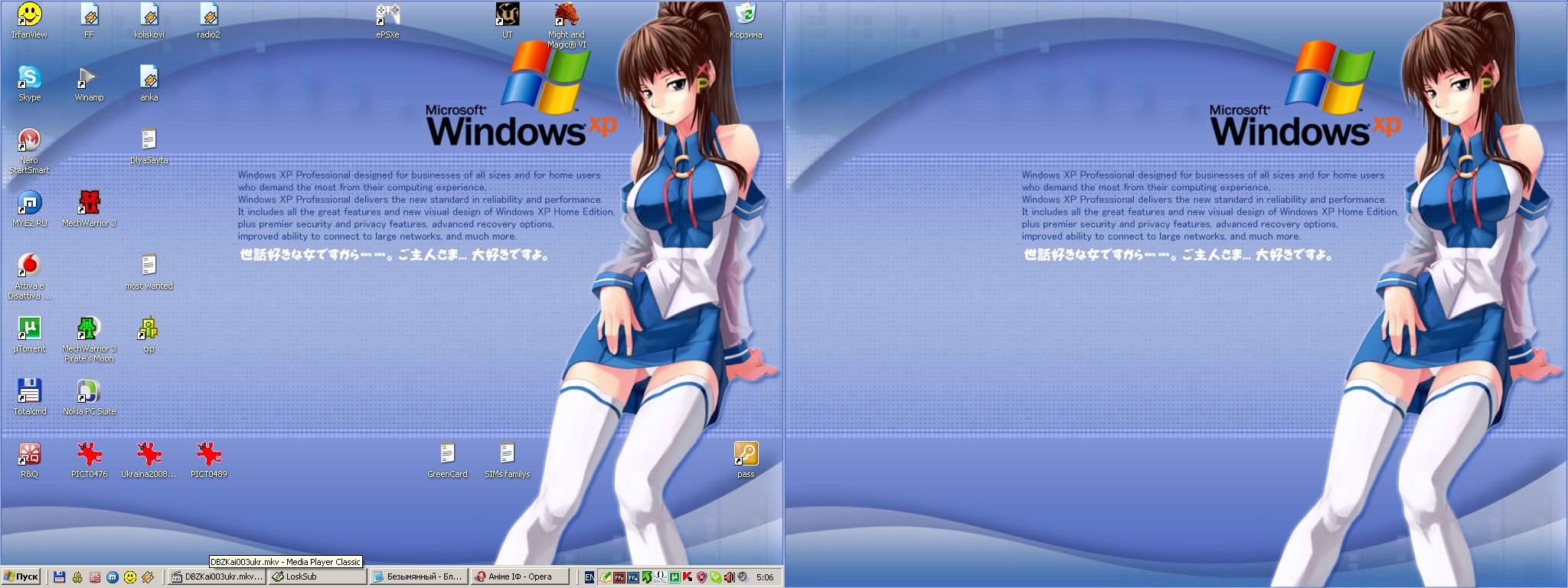Launch µTorrent desktop shortcut

[x=29, y=329]
